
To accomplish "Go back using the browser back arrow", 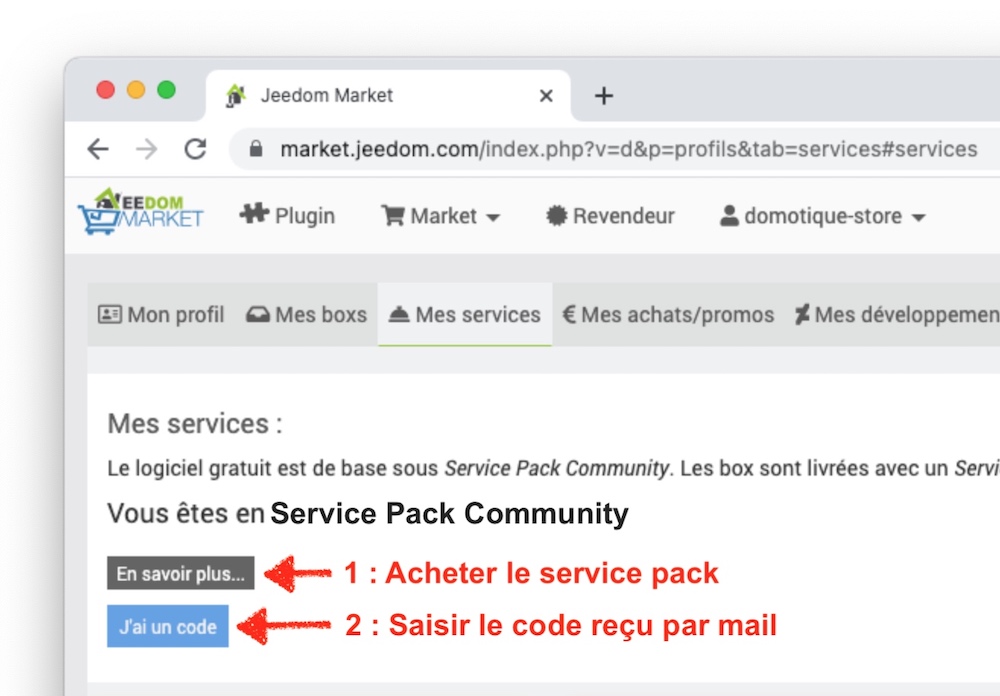I will (97, 148).
